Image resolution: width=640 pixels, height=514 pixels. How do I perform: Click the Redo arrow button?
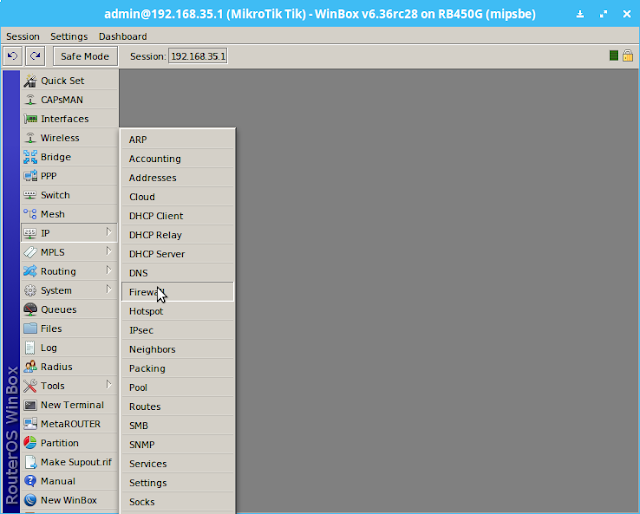coord(35,56)
